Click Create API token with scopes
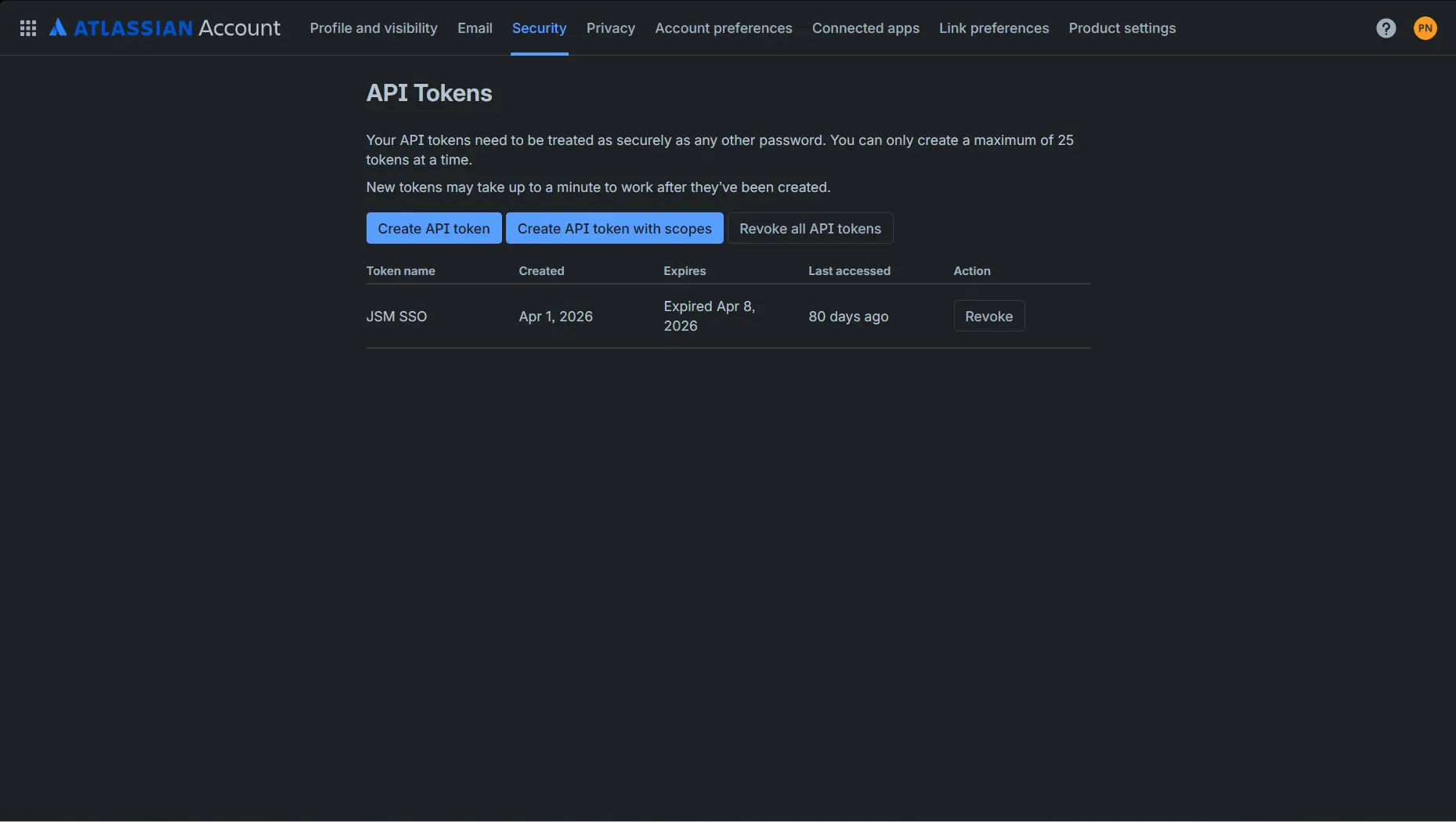The height and width of the screenshot is (822, 1456). [x=614, y=228]
